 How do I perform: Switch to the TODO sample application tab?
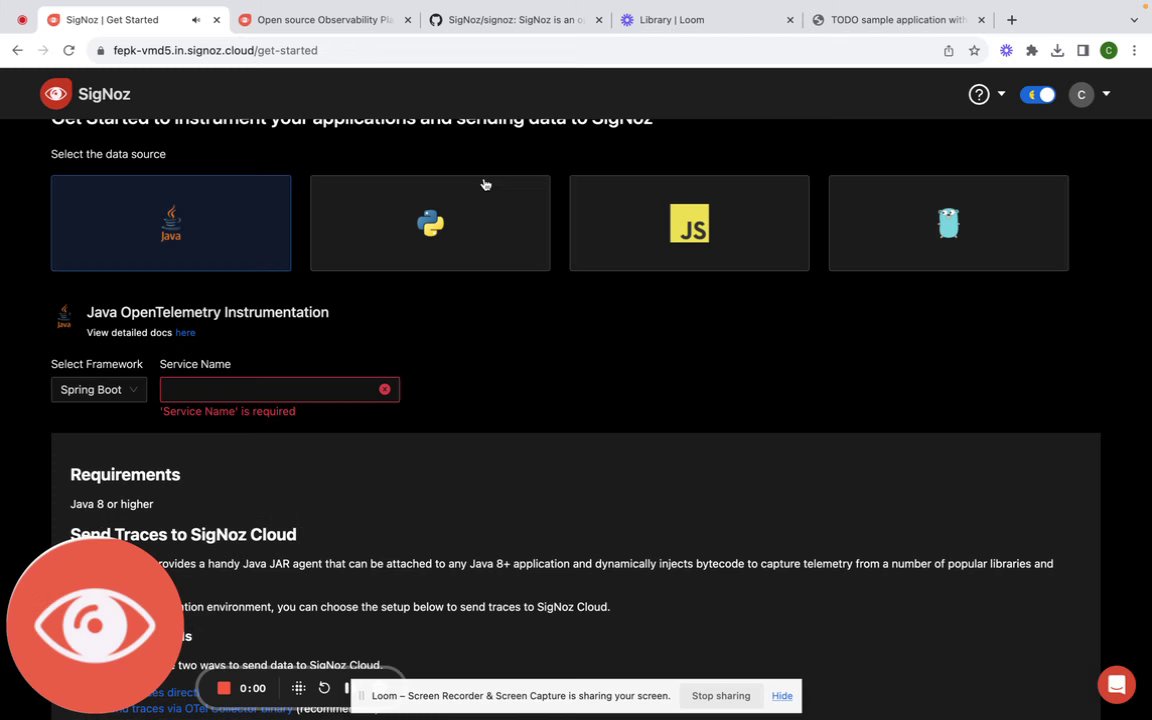898,20
